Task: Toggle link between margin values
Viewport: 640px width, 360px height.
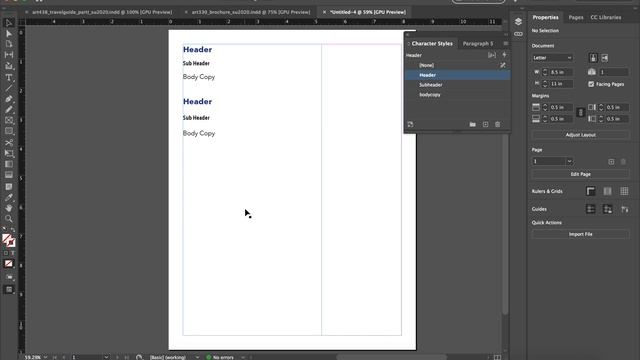Action: point(580,113)
